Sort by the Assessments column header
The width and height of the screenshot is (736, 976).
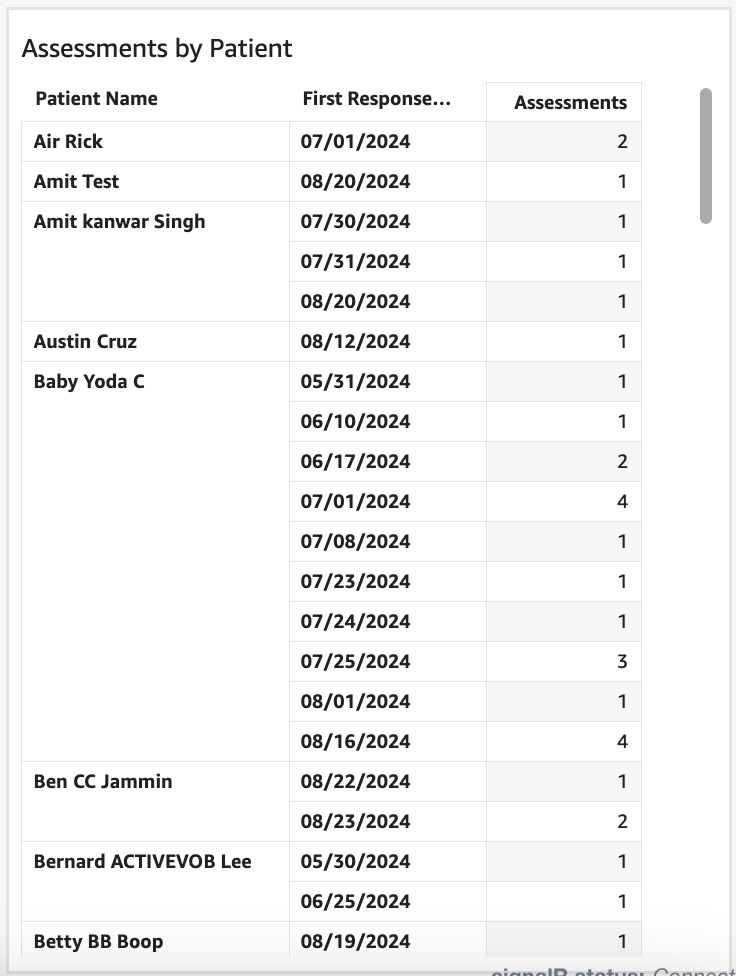570,103
